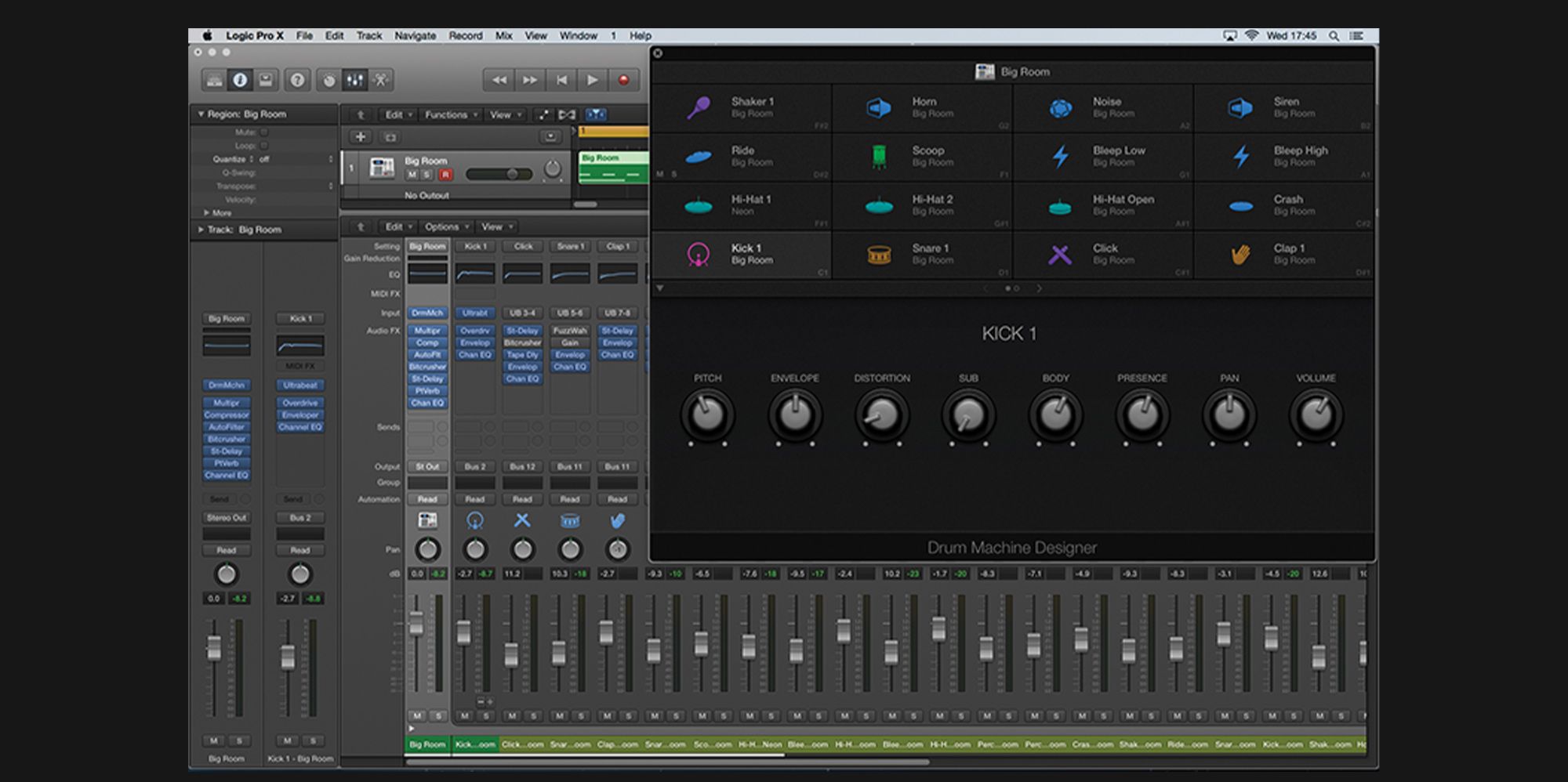Select the Bleep Low pad
The height and width of the screenshot is (782, 1568).
pyautogui.click(x=1103, y=157)
